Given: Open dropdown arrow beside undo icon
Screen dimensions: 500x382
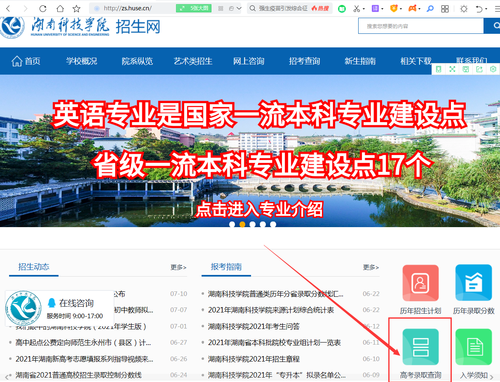Looking at the screenshot, I should pos(487,9).
